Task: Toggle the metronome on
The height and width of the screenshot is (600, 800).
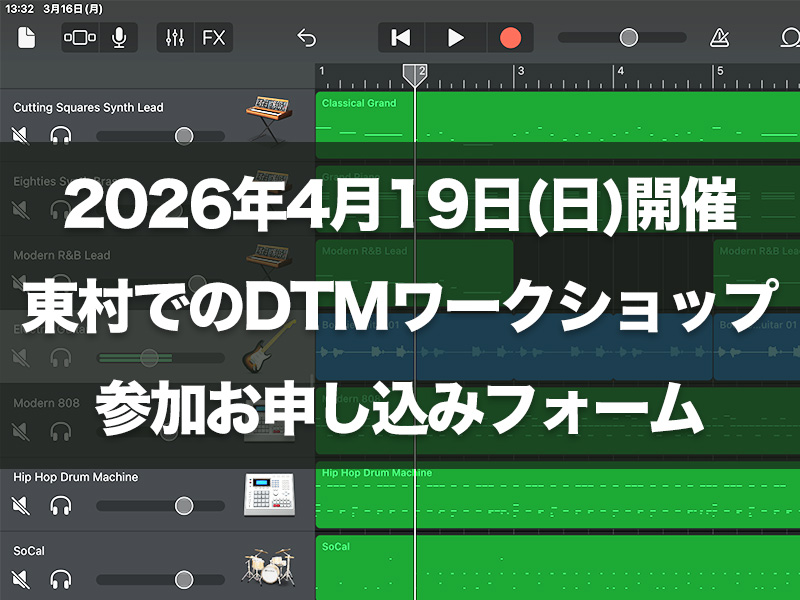Action: [x=719, y=38]
